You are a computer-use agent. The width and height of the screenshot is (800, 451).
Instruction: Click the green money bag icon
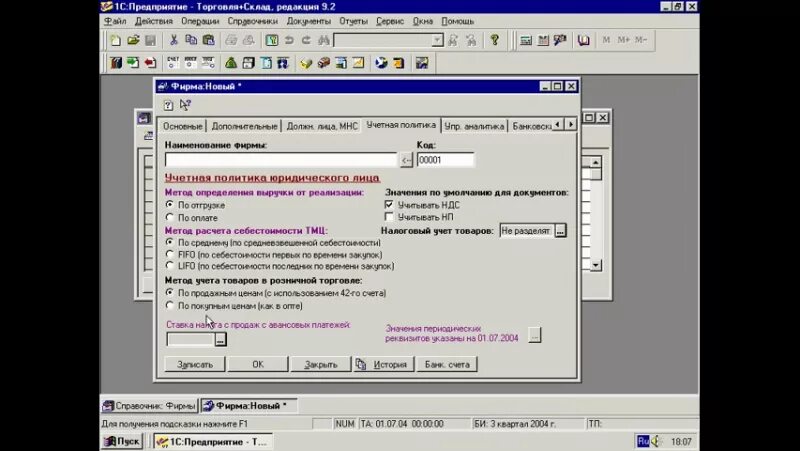coord(231,63)
